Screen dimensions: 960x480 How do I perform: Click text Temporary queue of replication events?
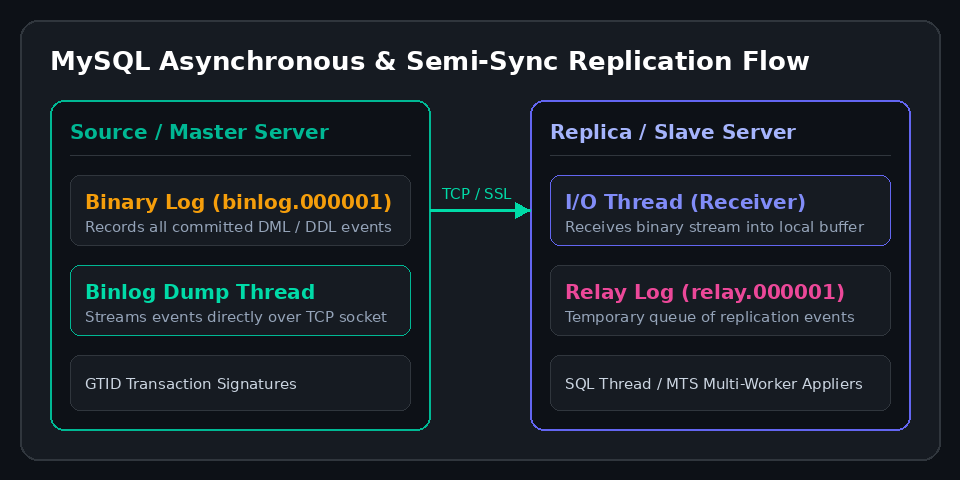[x=710, y=317]
